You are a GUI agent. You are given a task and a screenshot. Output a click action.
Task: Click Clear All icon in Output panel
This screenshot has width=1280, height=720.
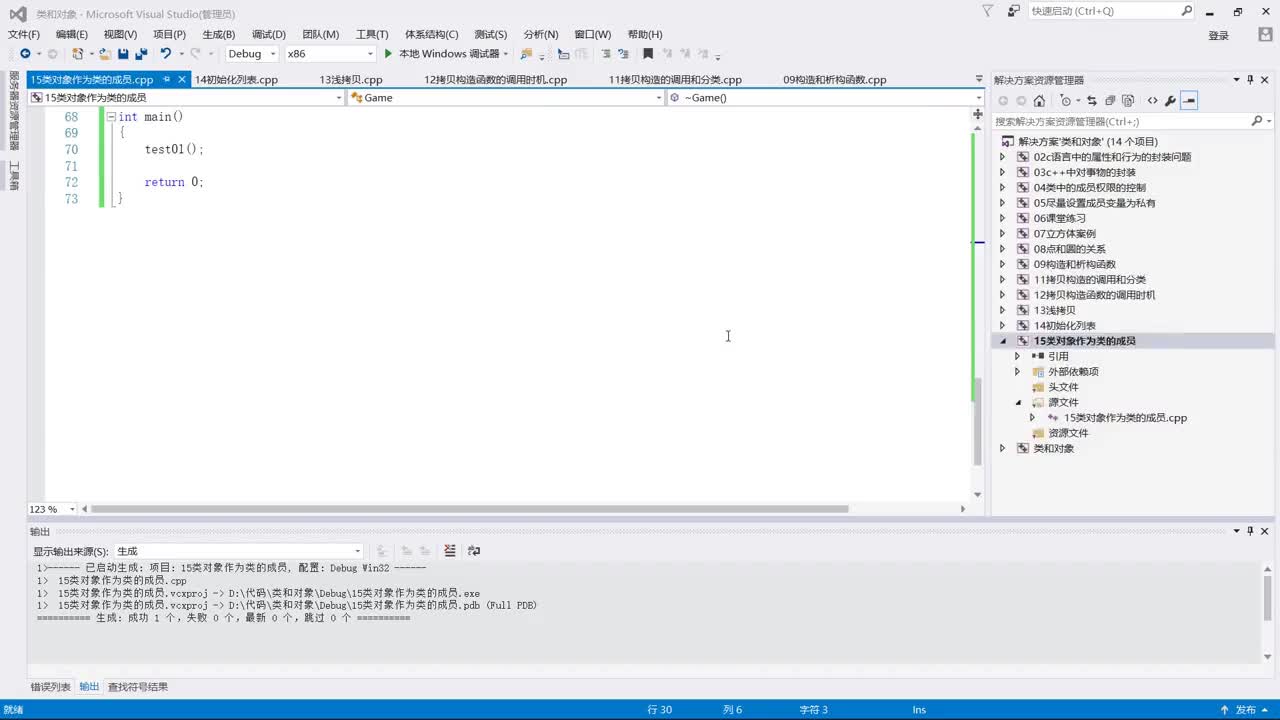pos(450,551)
